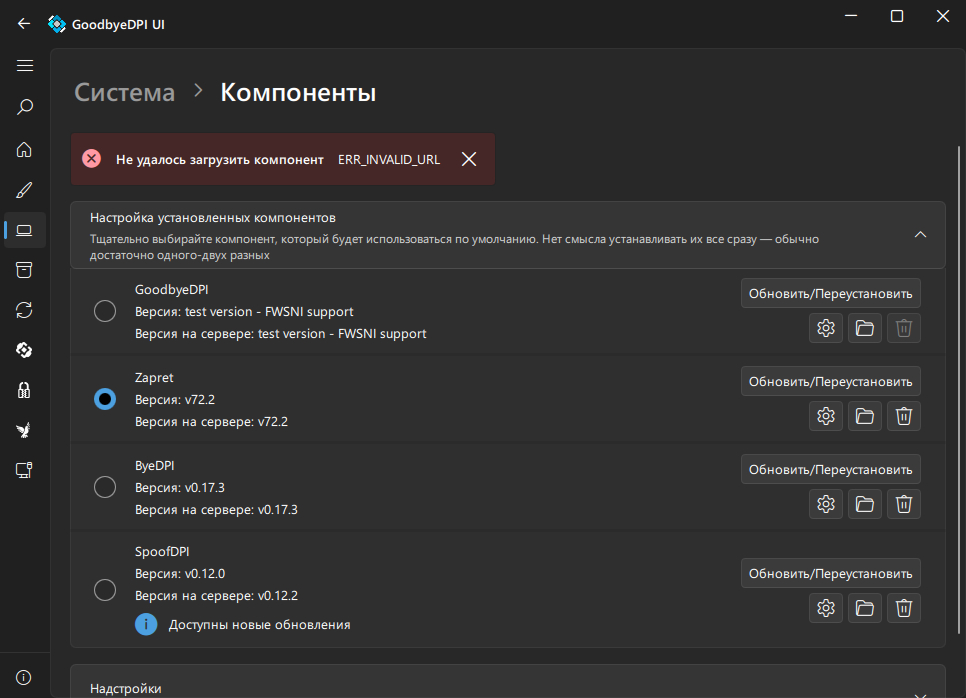Collapse the installed components settings section

pyautogui.click(x=920, y=235)
